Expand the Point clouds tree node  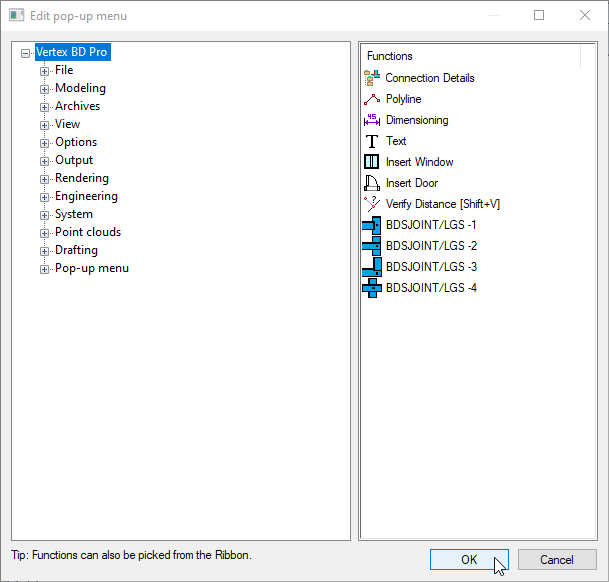tap(44, 233)
